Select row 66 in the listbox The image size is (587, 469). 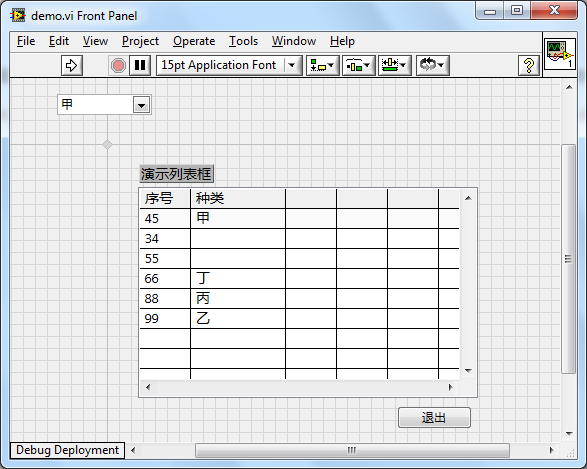pyautogui.click(x=299, y=278)
